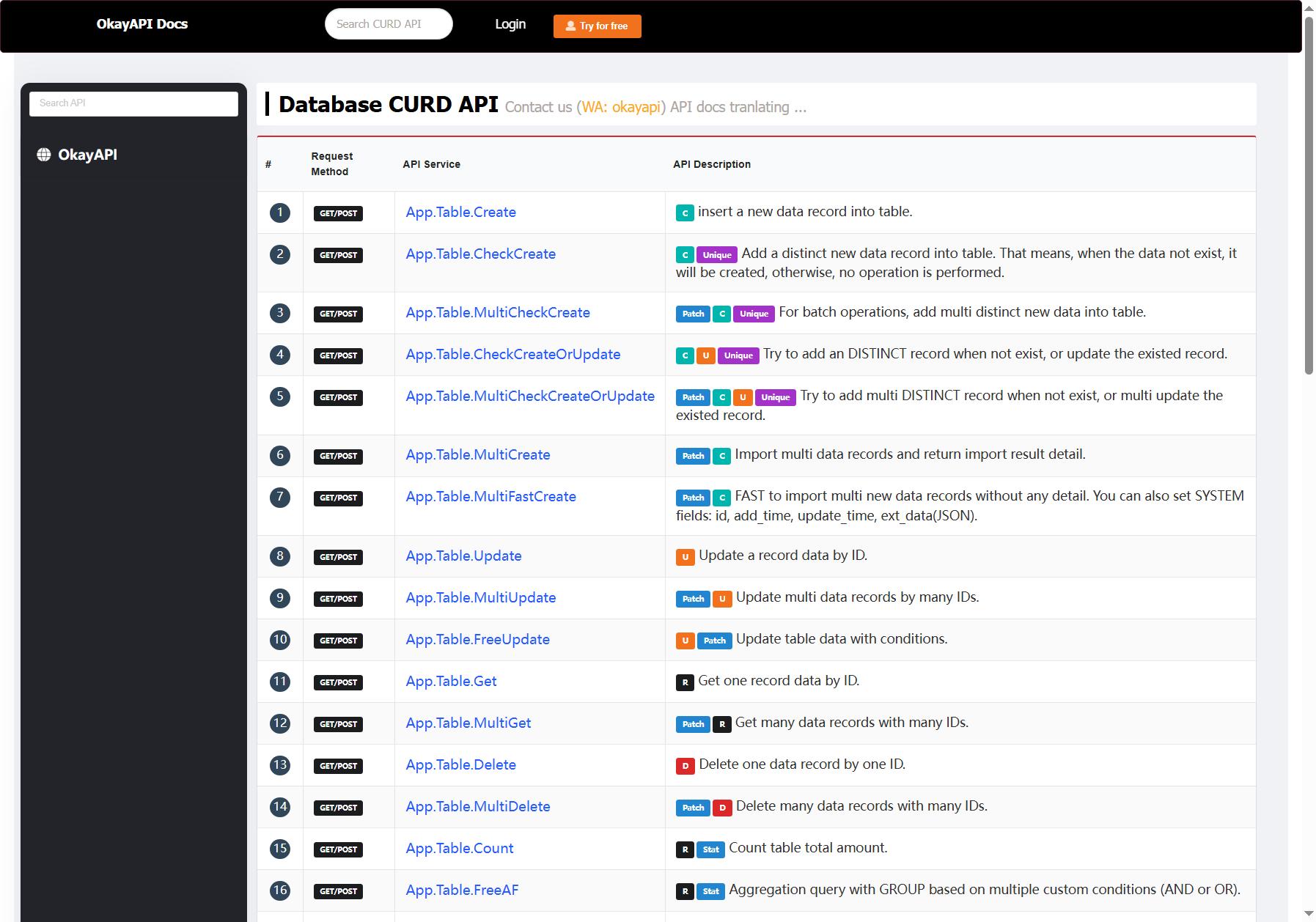Open the App.Table.Count link
The image size is (1316, 922).
459,849
